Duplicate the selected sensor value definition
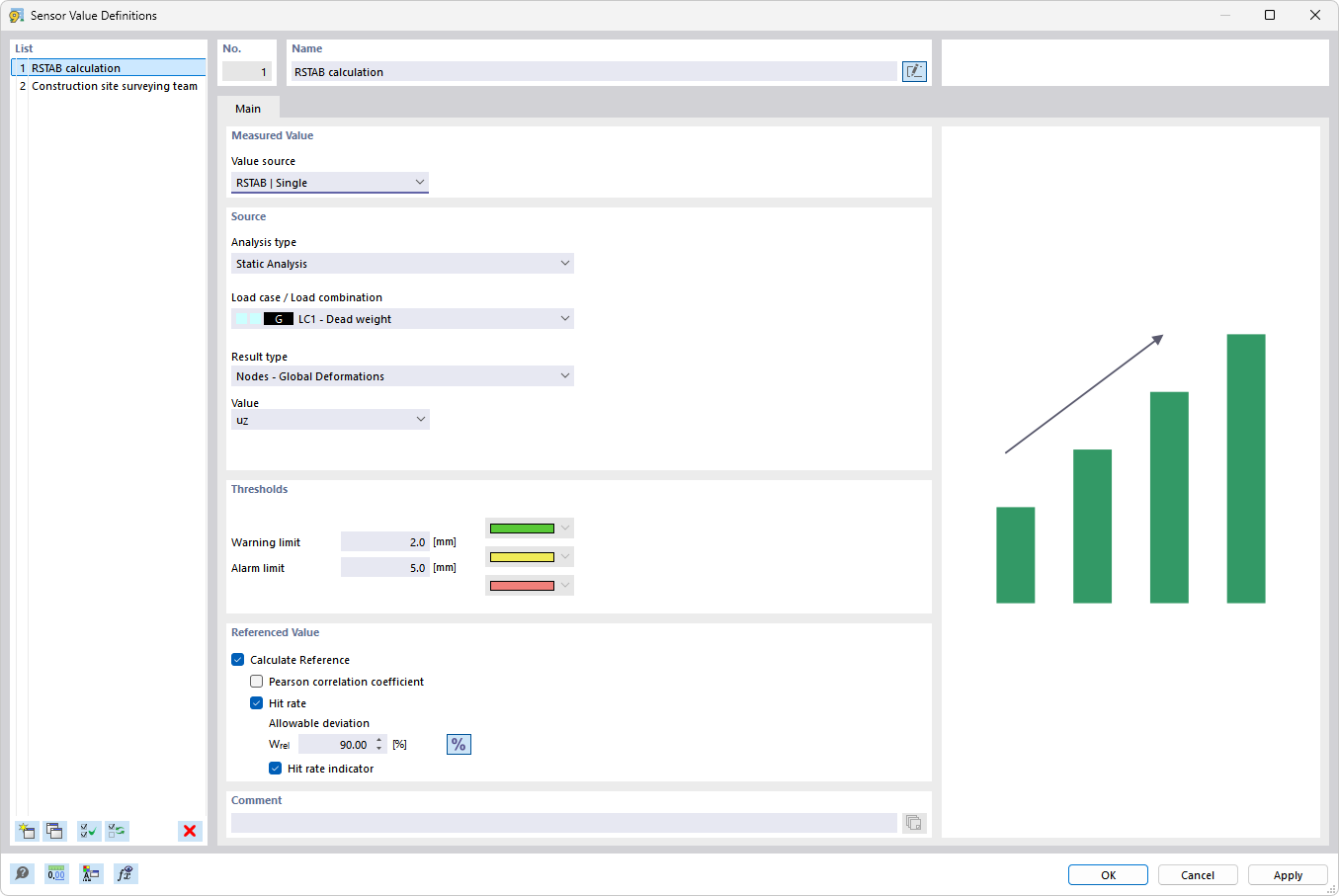 tap(54, 831)
